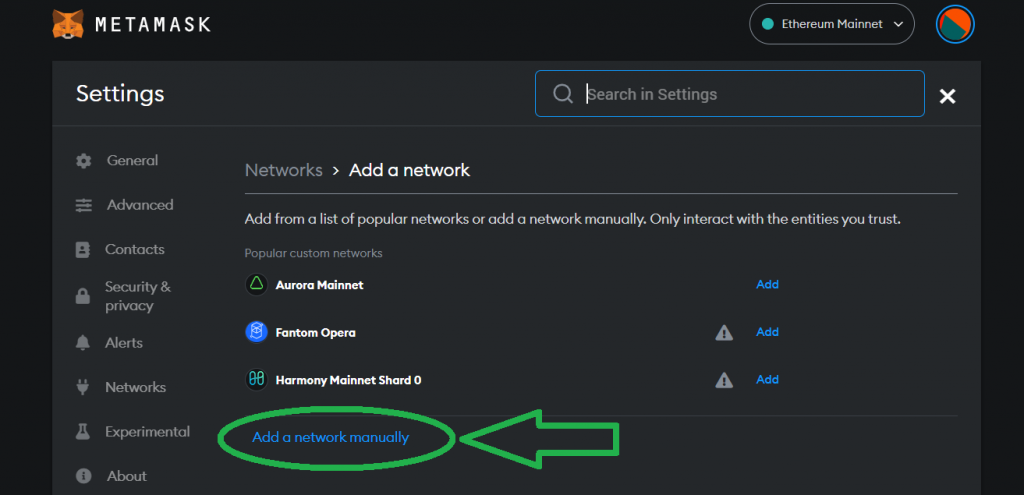Add the Fantom Opera network

point(767,332)
